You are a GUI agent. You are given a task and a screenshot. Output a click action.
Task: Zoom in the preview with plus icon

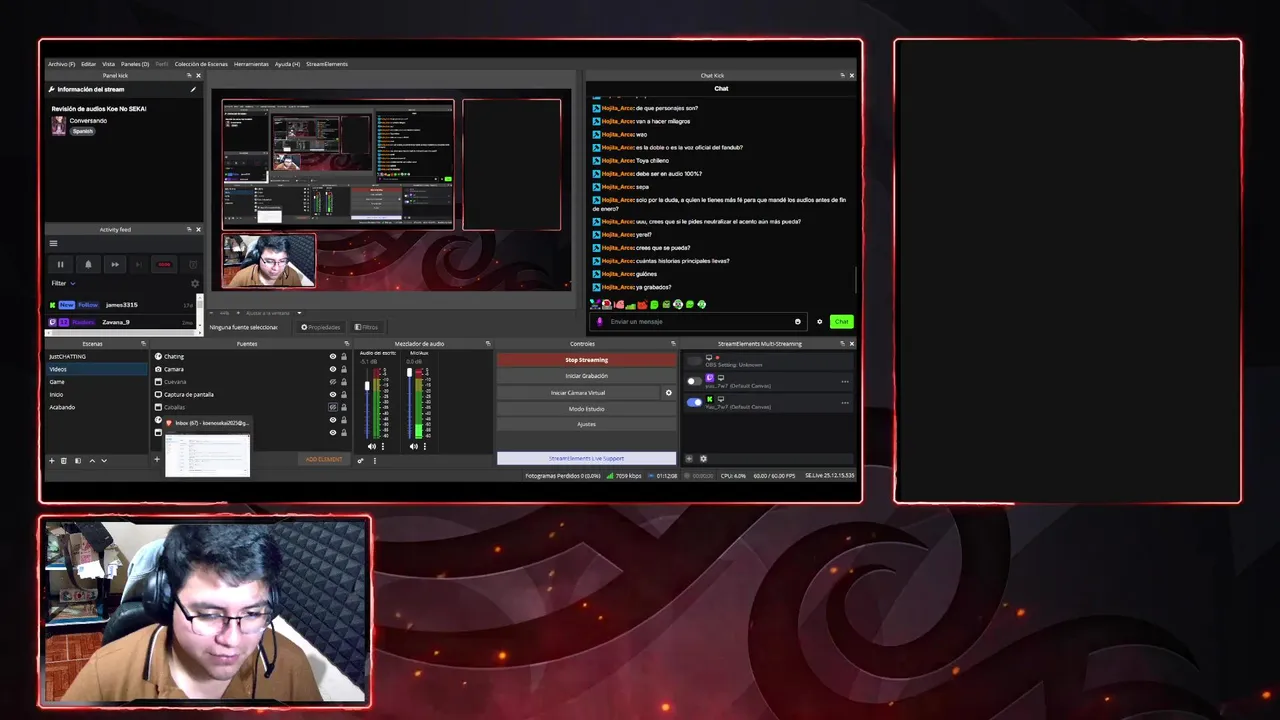[x=239, y=313]
